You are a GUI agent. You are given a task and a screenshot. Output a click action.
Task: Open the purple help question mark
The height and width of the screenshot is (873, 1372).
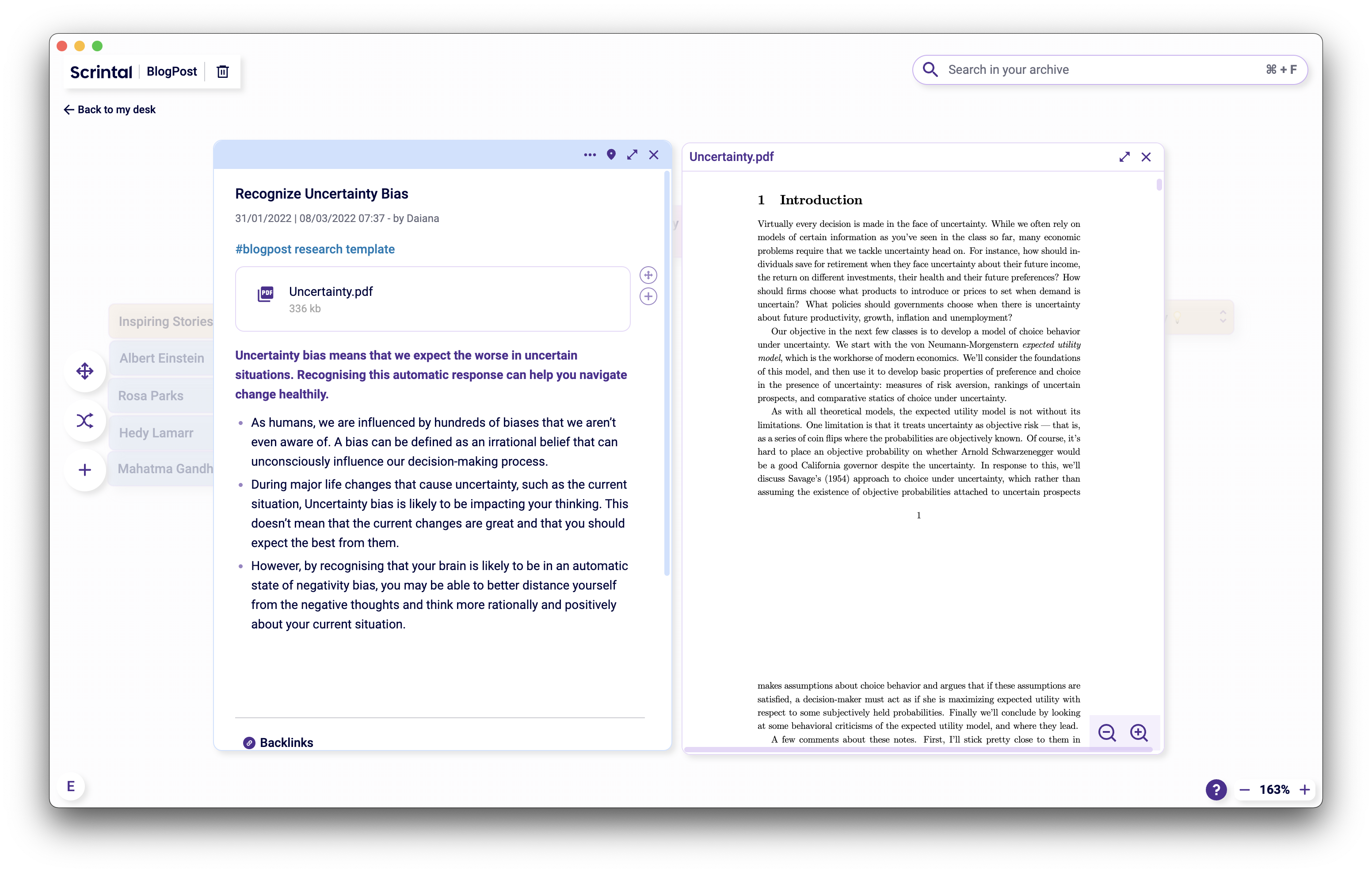click(x=1216, y=790)
